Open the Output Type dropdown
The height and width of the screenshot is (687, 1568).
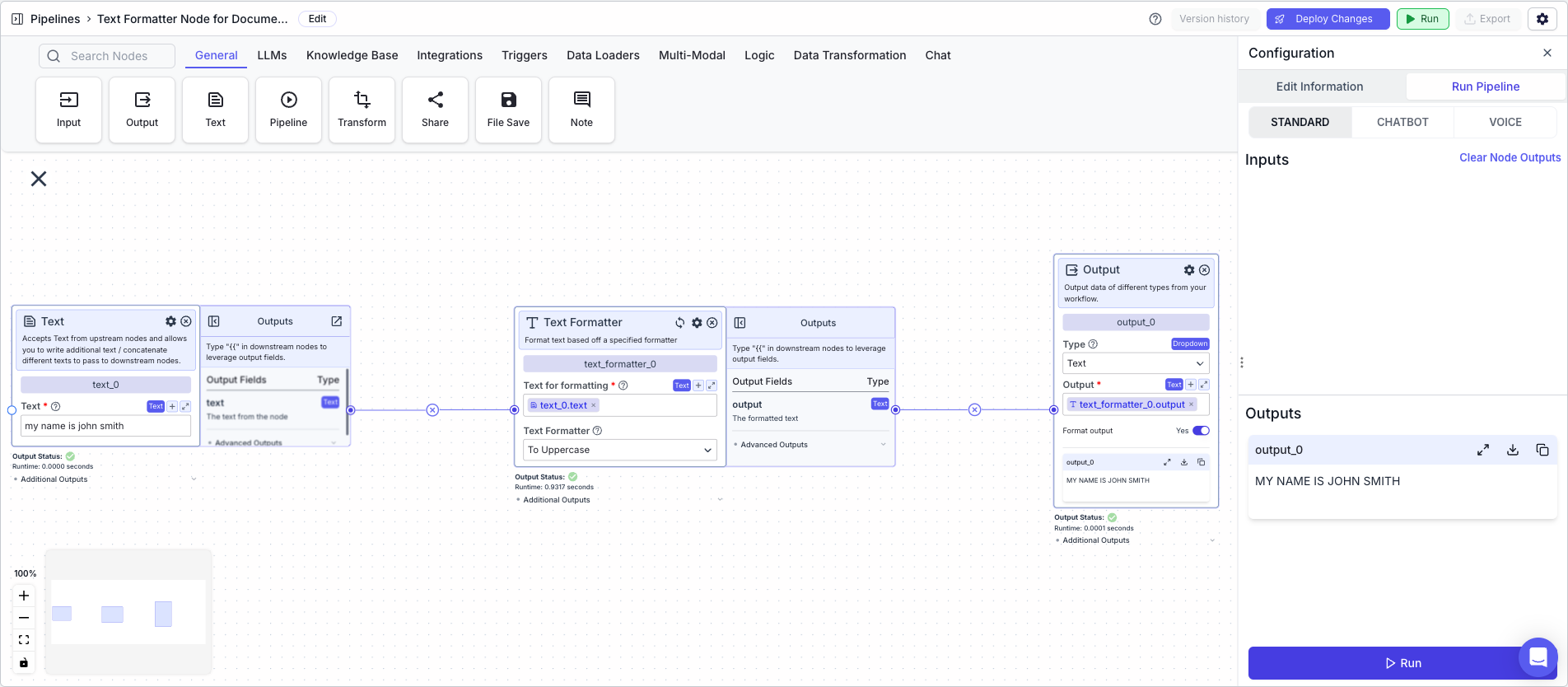point(1136,363)
